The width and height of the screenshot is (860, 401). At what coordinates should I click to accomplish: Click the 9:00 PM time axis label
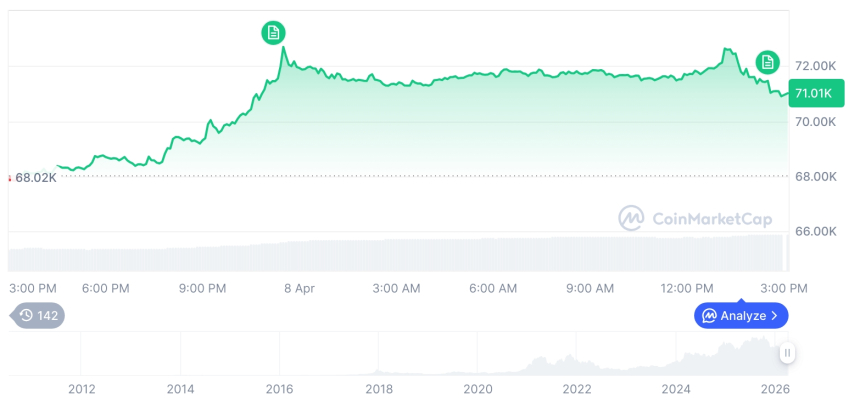click(x=202, y=288)
